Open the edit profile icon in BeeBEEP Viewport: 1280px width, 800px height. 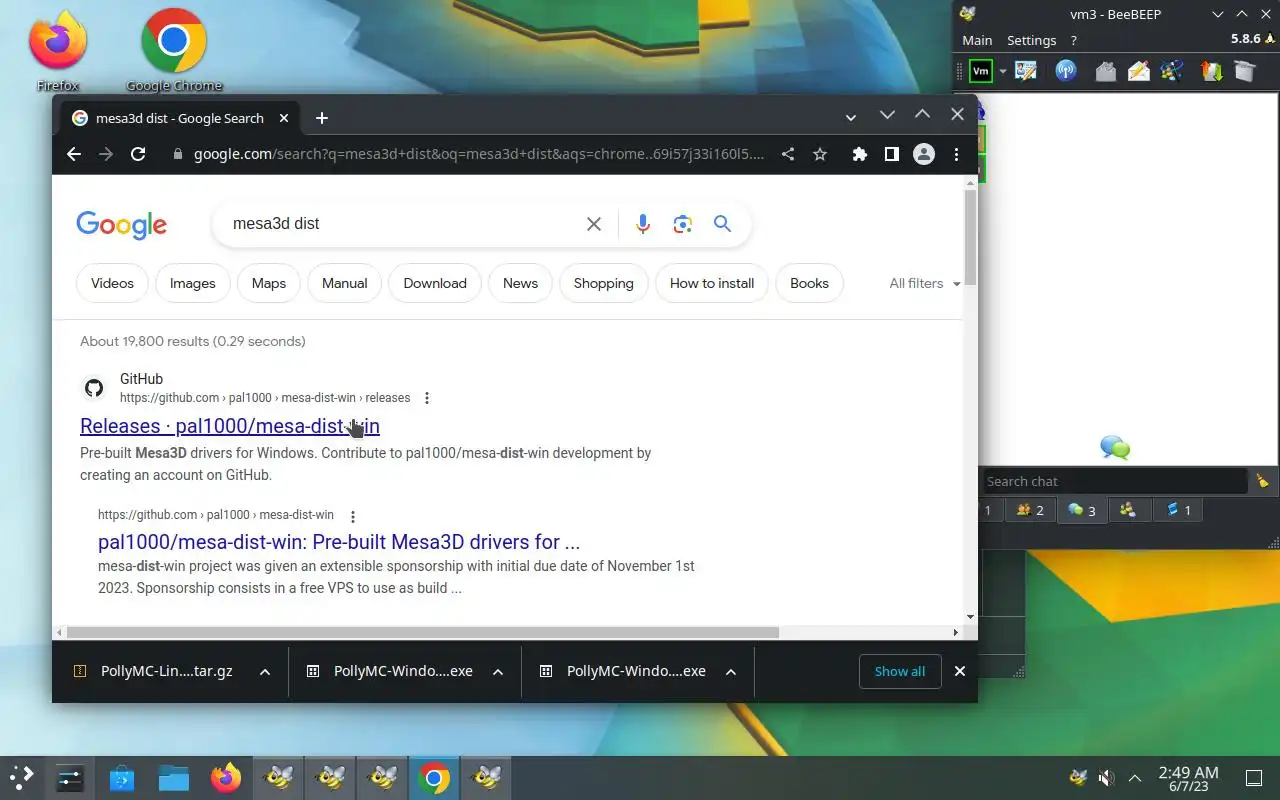tap(1025, 71)
